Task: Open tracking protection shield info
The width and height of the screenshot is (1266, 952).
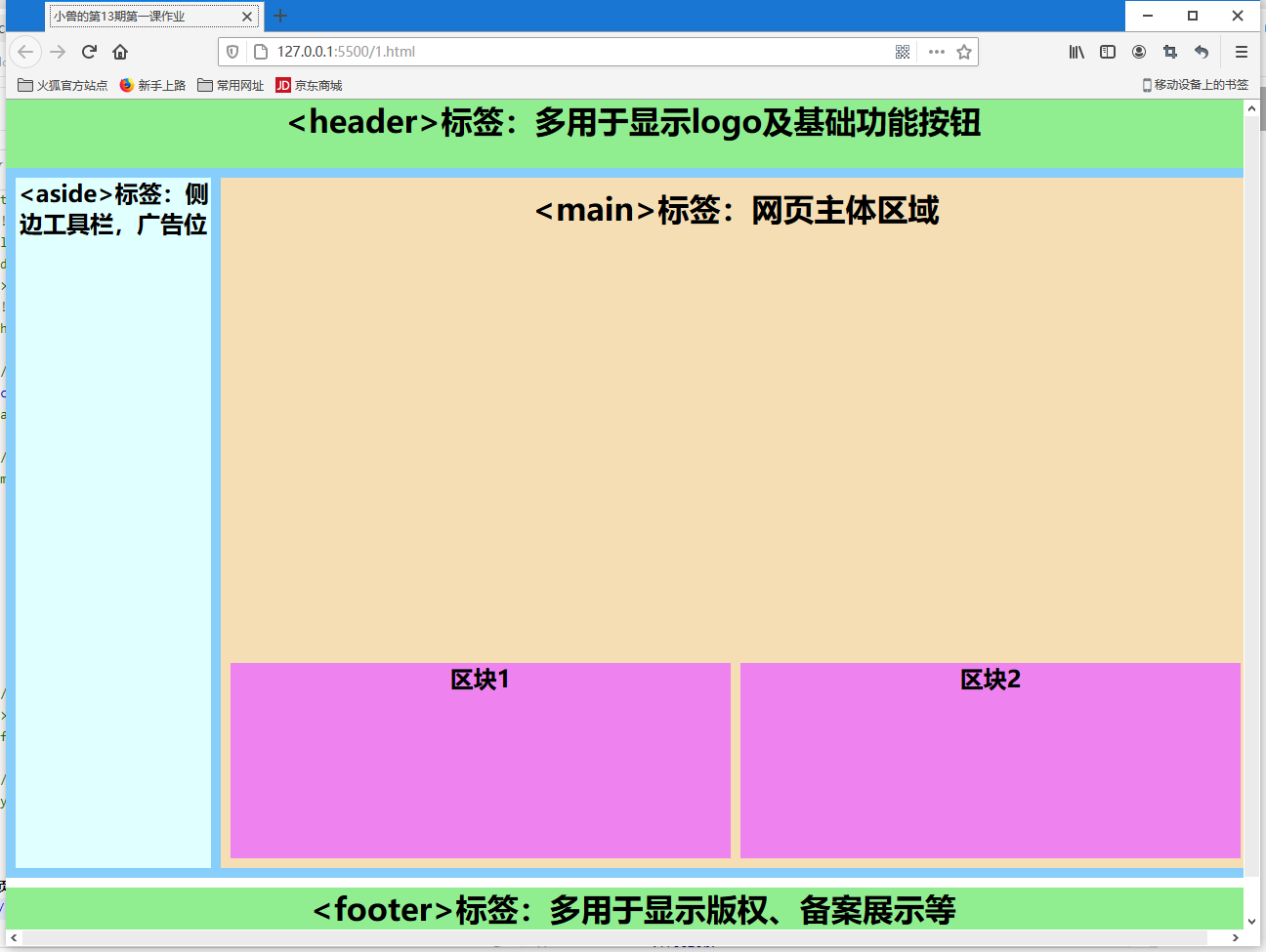Action: click(232, 52)
